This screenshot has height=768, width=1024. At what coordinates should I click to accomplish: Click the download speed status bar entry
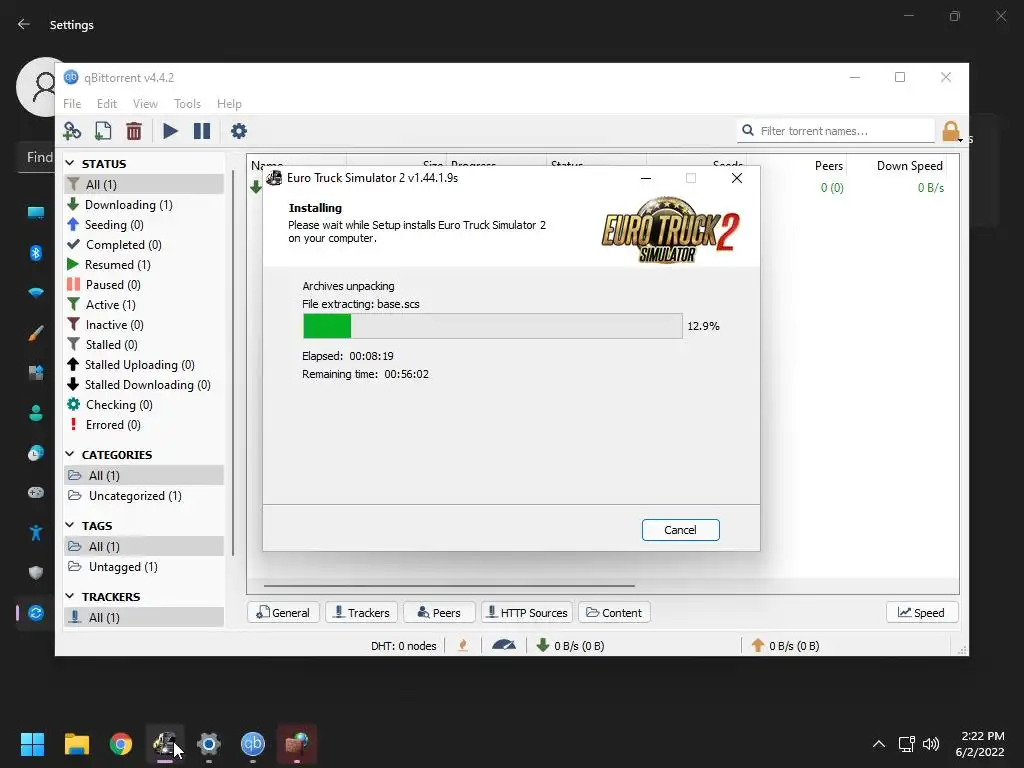click(570, 645)
